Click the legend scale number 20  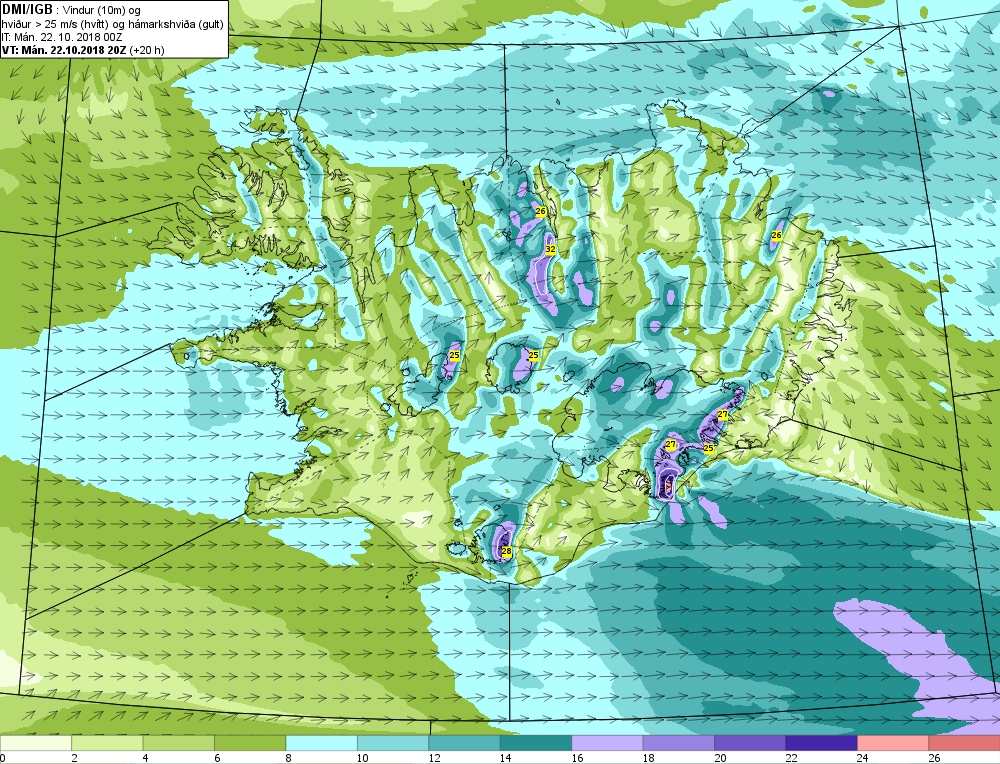pyautogui.click(x=719, y=758)
